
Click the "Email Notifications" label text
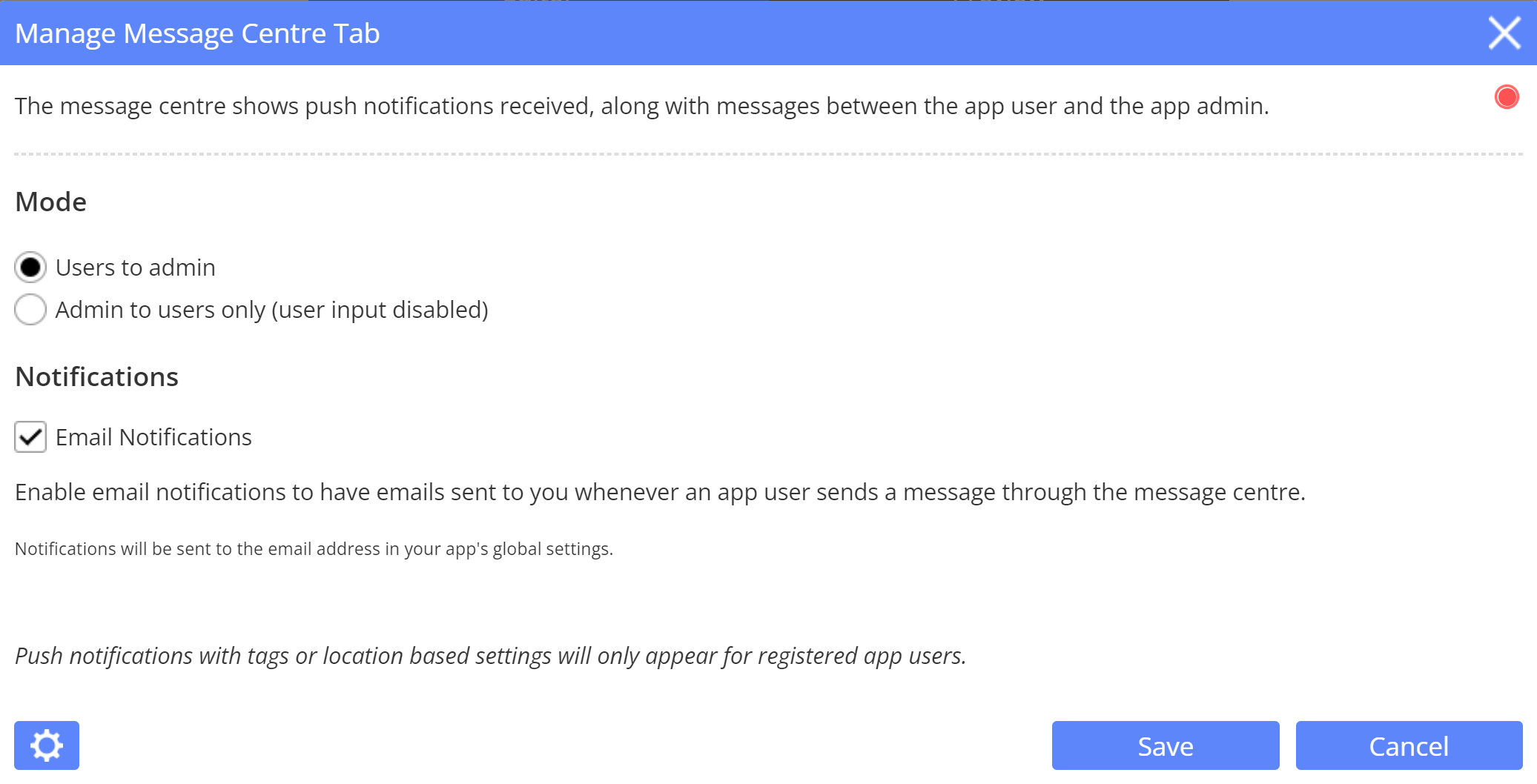153,437
